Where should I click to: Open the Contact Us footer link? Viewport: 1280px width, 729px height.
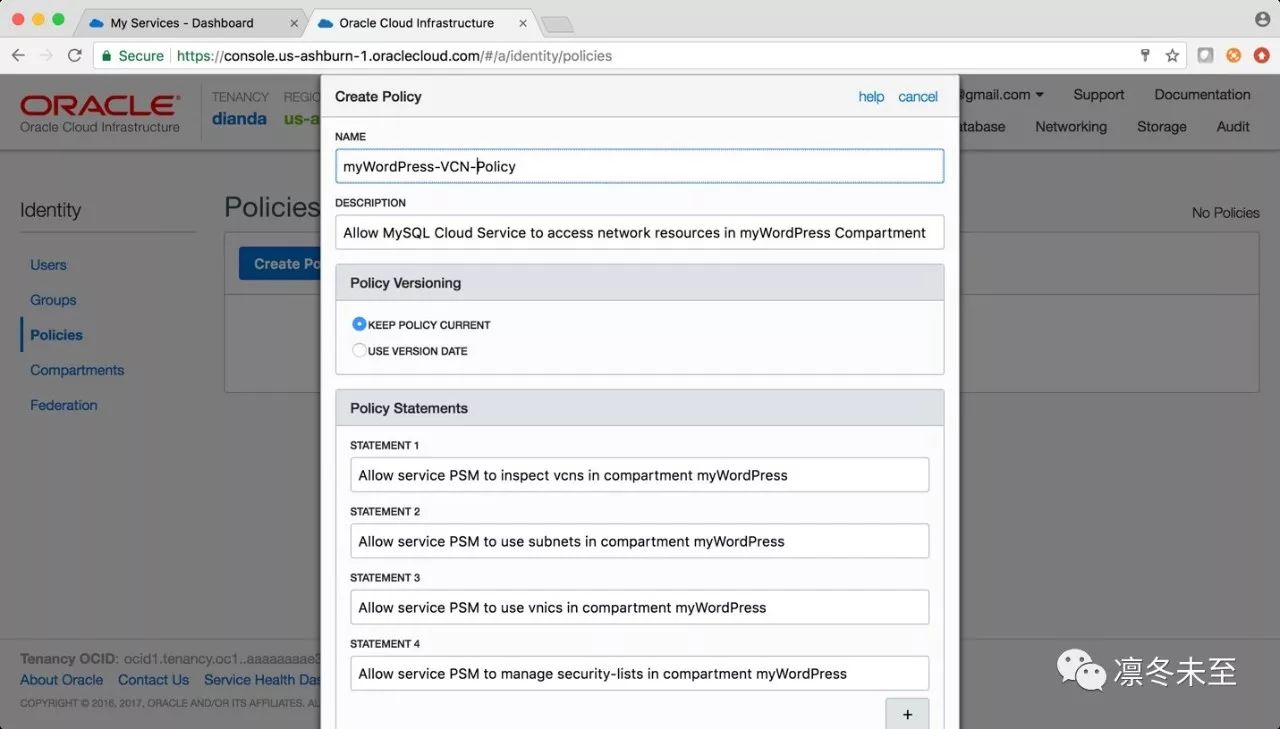pyautogui.click(x=153, y=680)
